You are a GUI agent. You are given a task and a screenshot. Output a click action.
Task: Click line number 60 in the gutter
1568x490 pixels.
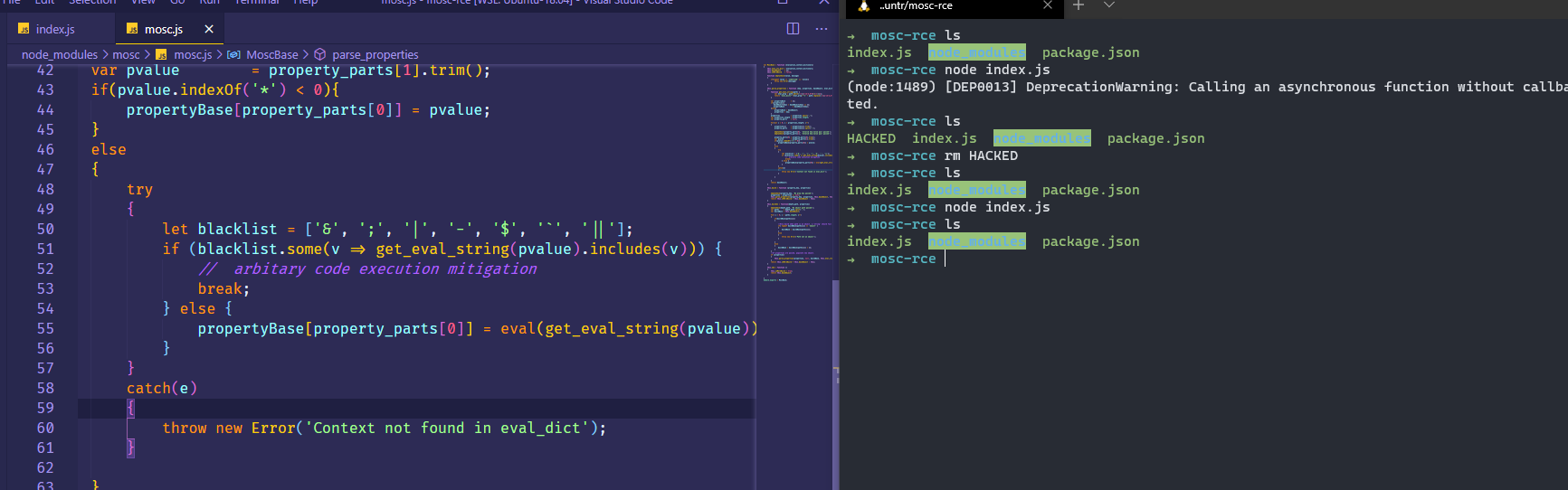pos(45,428)
